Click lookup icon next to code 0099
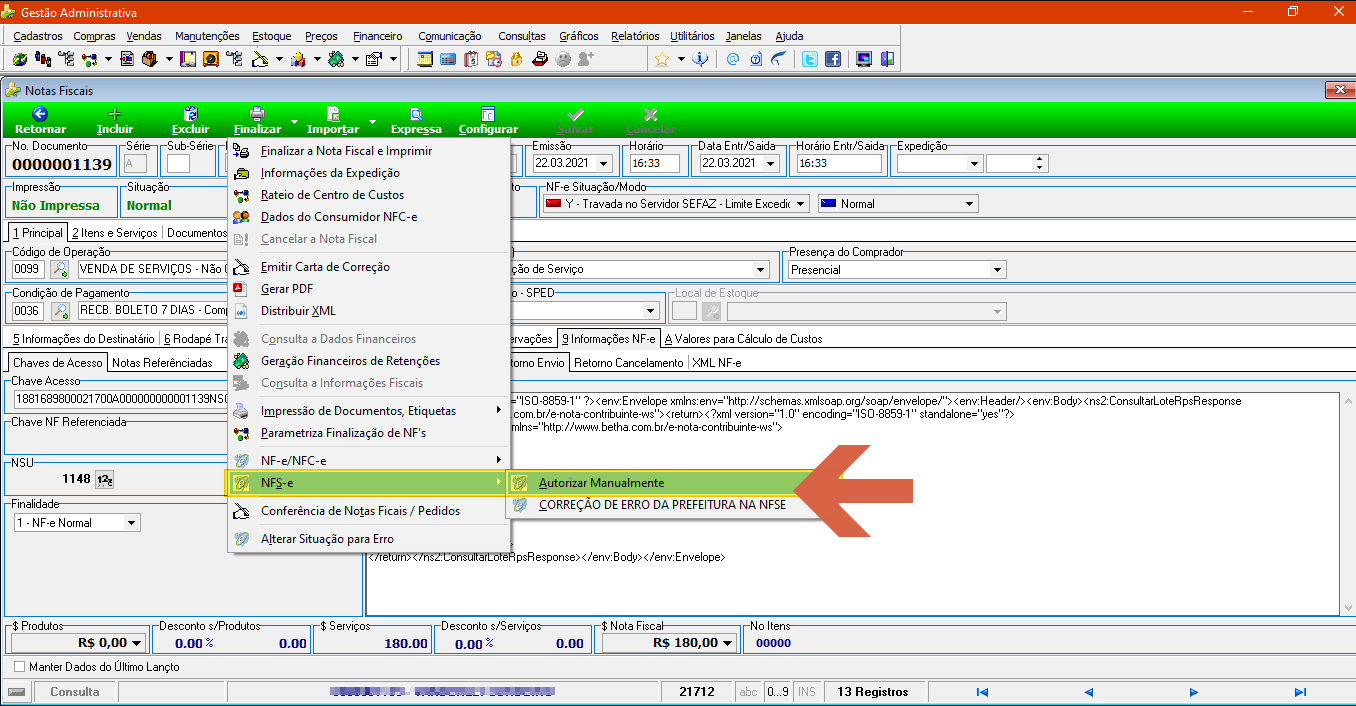Image resolution: width=1356 pixels, height=706 pixels. [60, 269]
